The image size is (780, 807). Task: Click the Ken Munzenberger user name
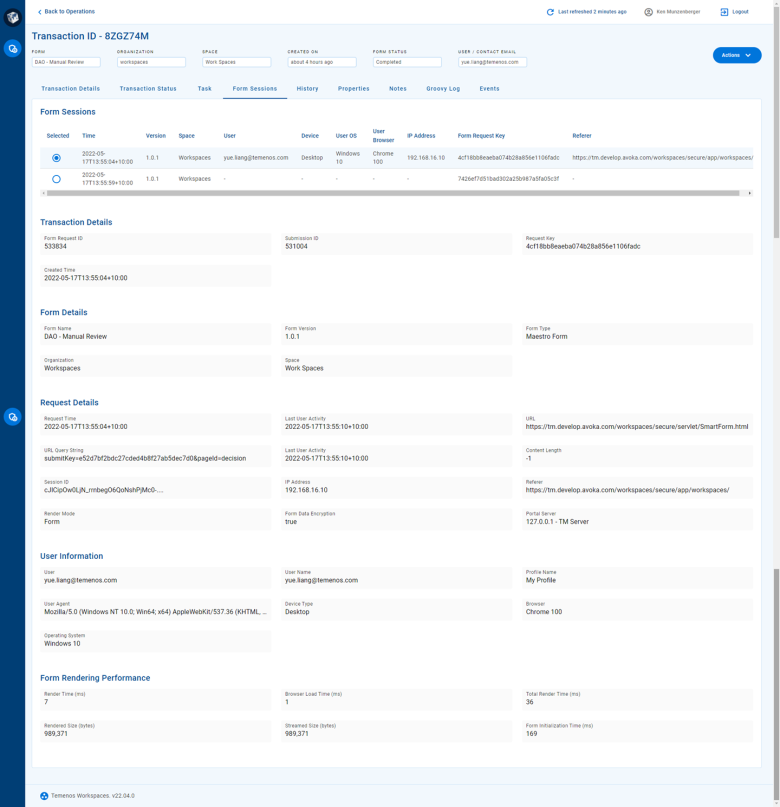pos(678,12)
